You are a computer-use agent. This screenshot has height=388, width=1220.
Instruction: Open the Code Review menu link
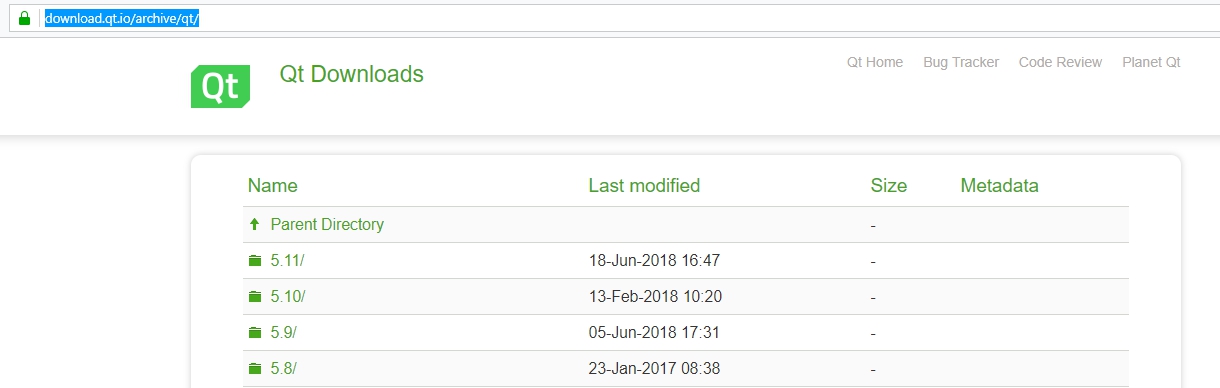(x=1060, y=62)
